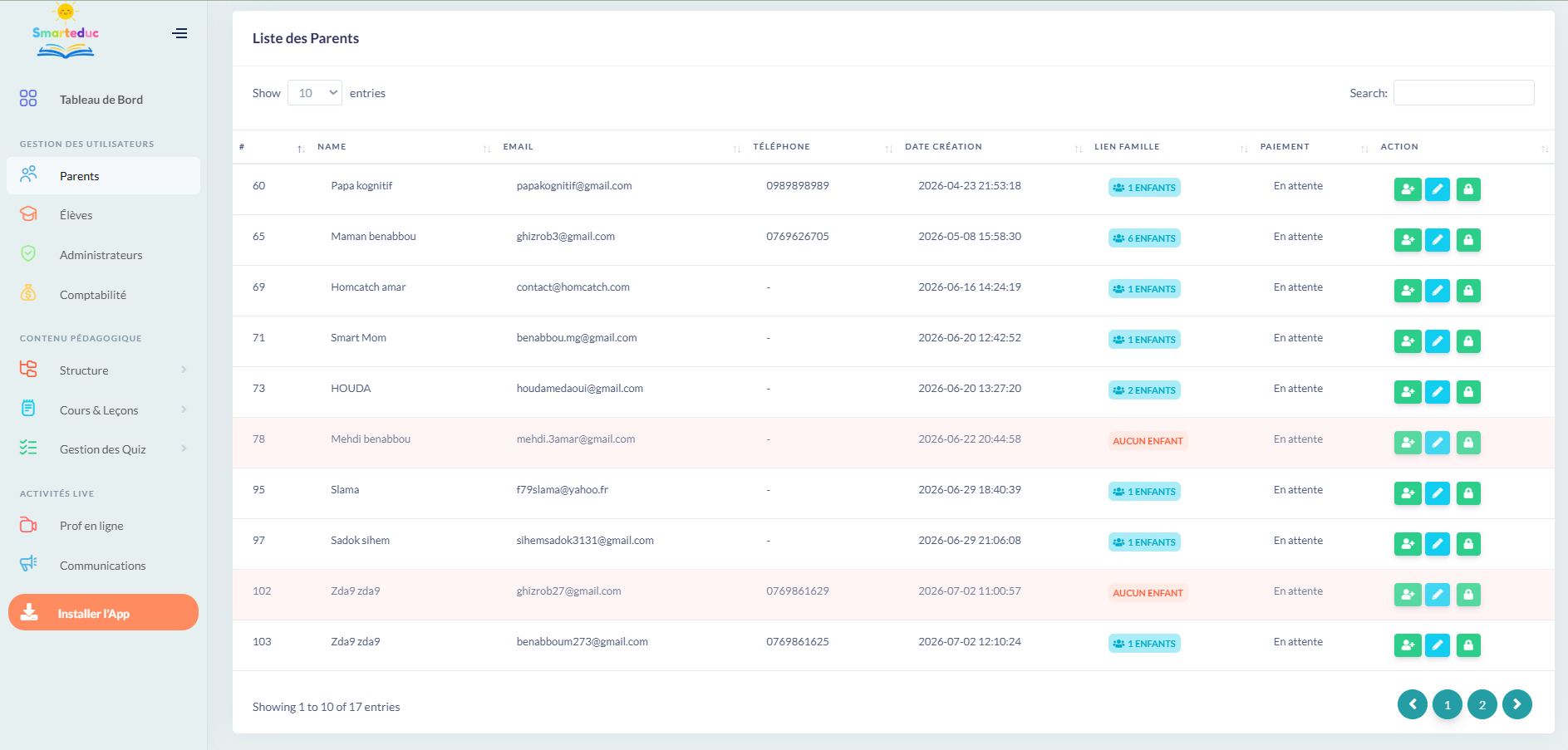Open the Show entries dropdown
The height and width of the screenshot is (750, 1568).
(x=315, y=93)
